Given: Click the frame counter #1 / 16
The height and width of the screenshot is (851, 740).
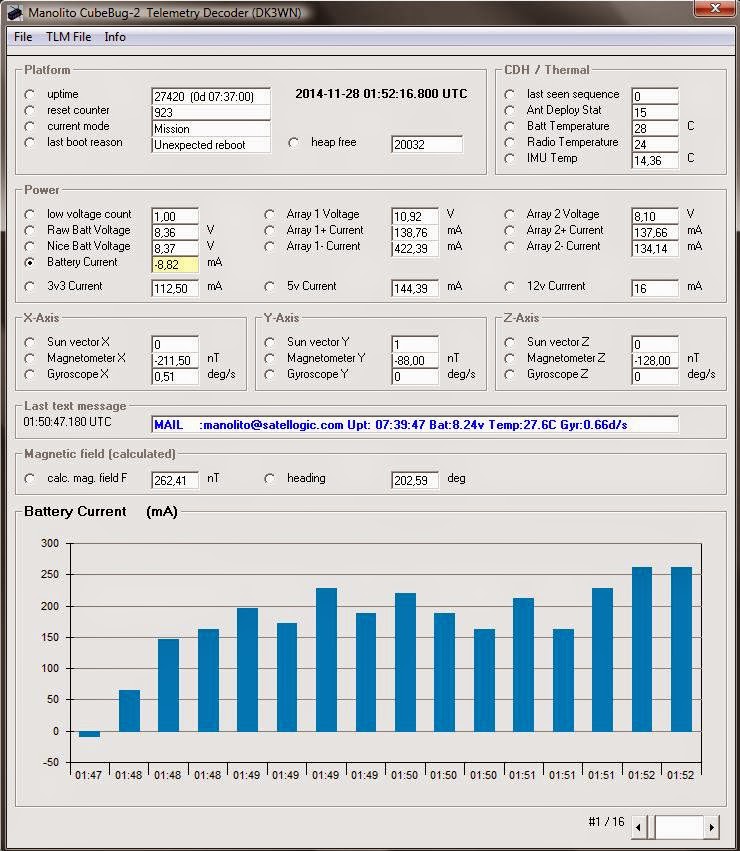Looking at the screenshot, I should [606, 822].
